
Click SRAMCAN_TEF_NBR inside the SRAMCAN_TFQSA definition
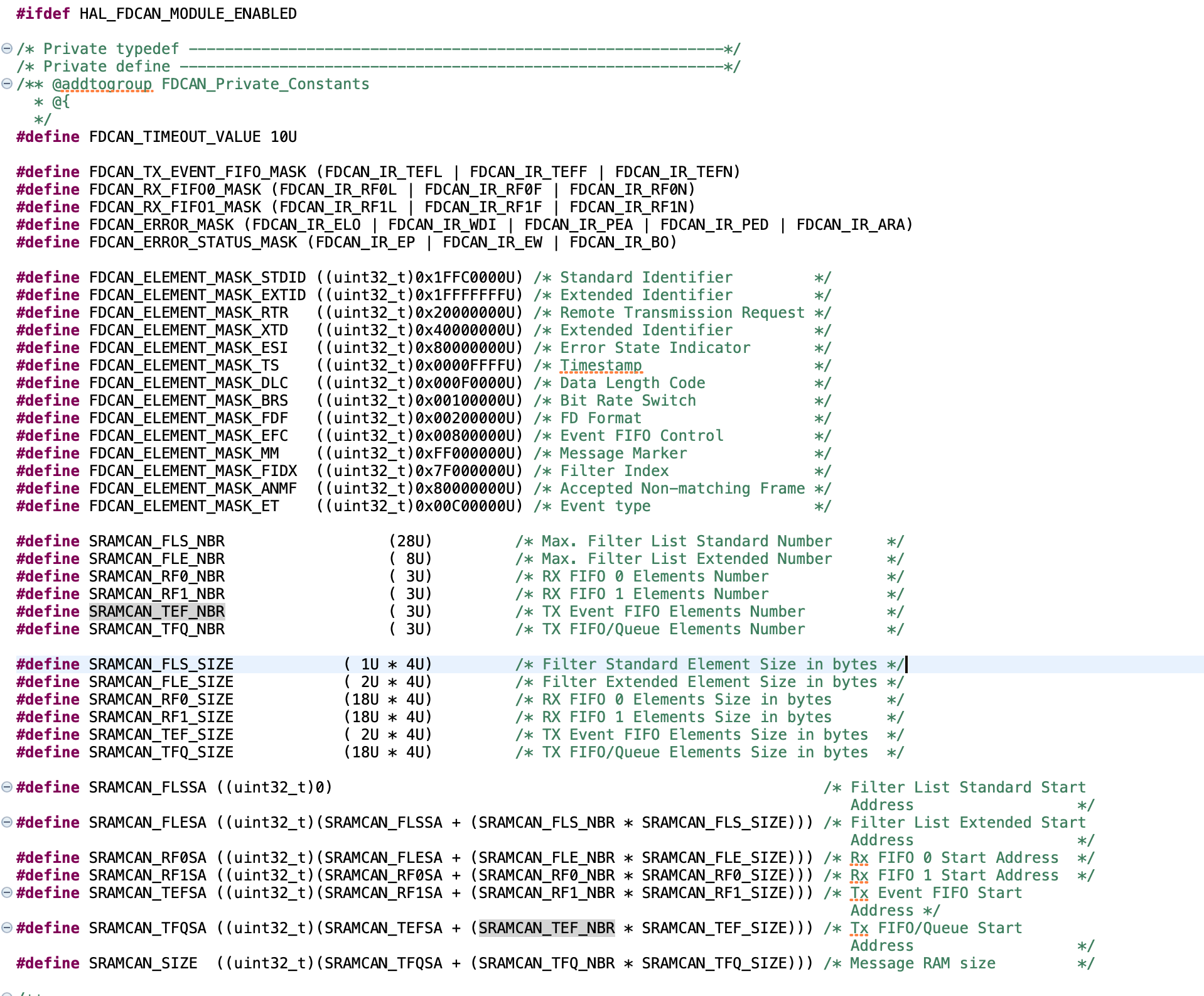pos(545,928)
